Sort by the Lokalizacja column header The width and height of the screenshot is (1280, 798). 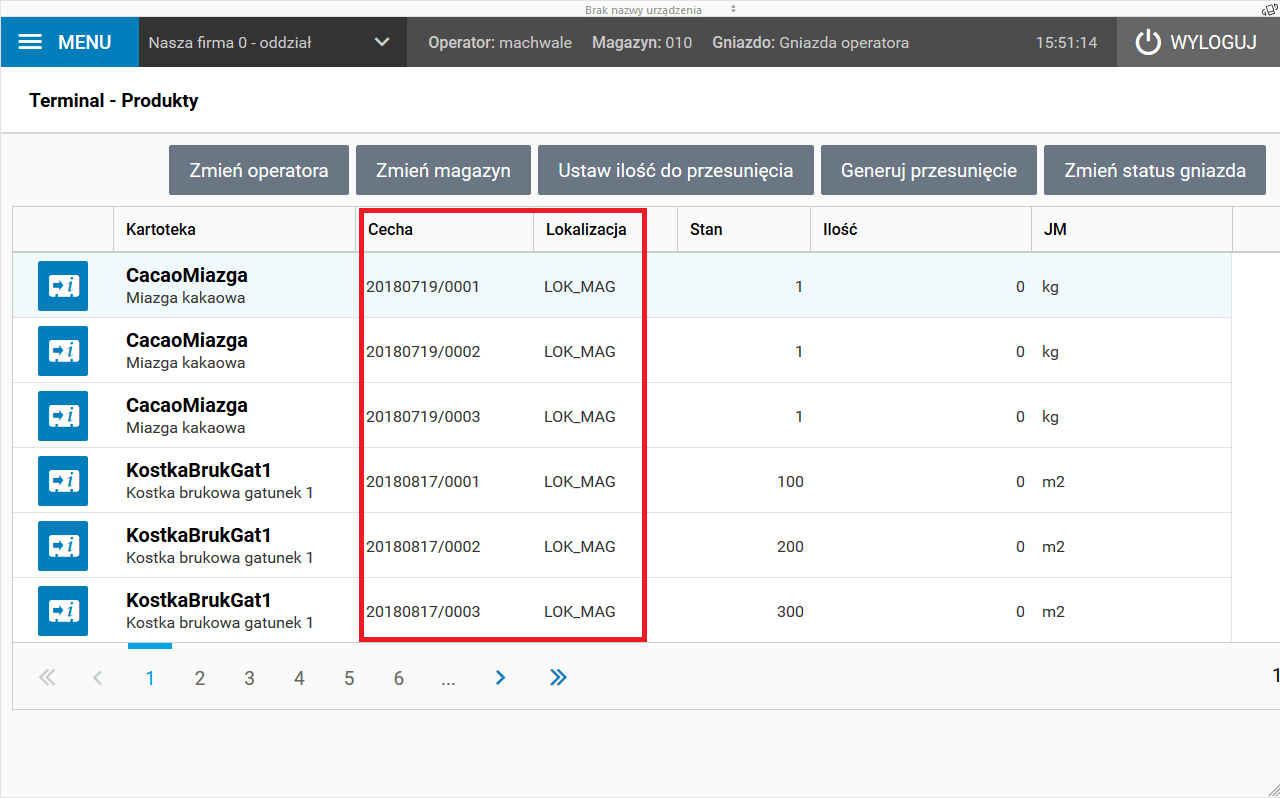606,229
